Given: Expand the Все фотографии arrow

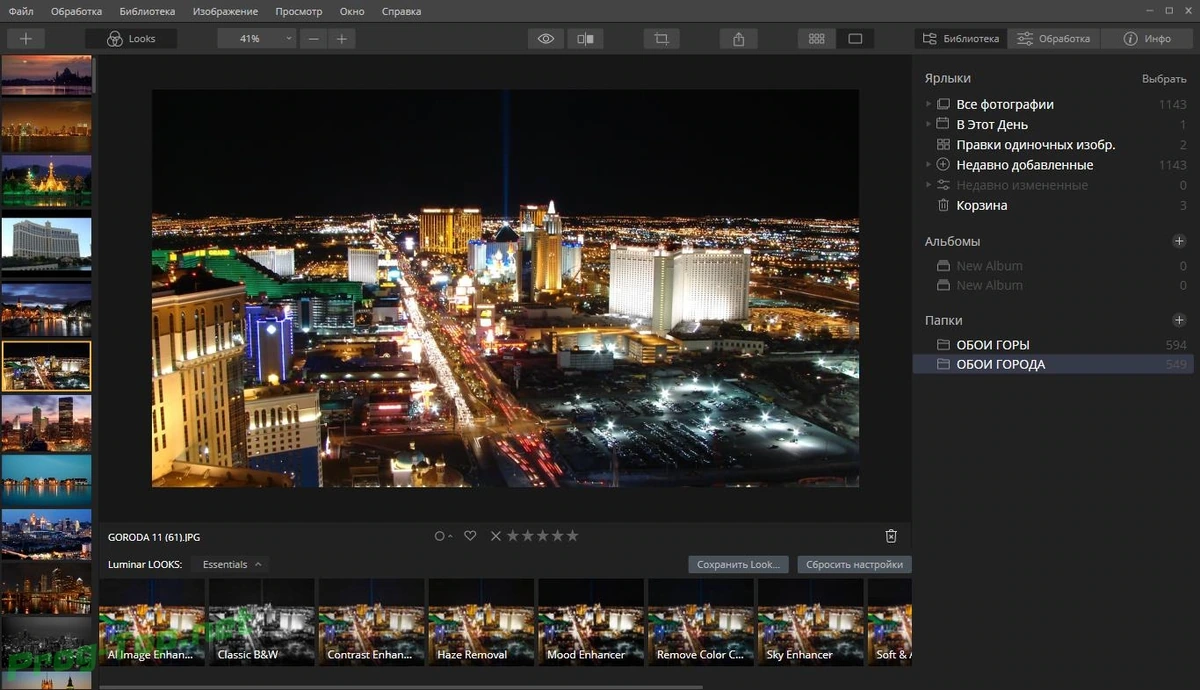Looking at the screenshot, I should coord(928,104).
